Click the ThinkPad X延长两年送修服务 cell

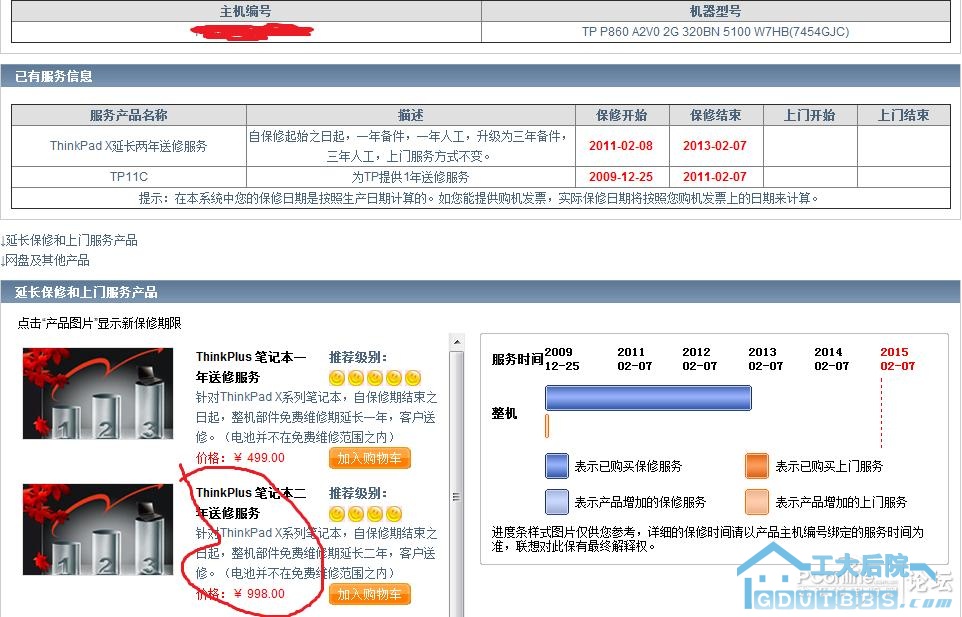(x=129, y=146)
